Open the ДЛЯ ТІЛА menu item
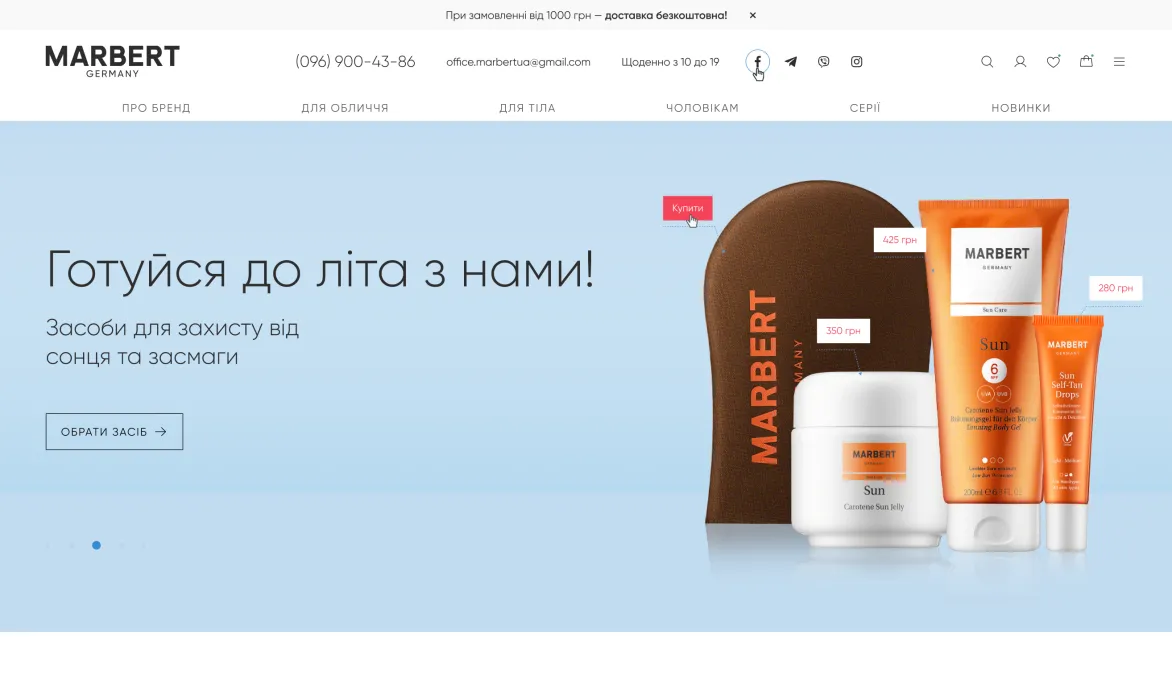This screenshot has width=1172, height=680. pyautogui.click(x=527, y=108)
